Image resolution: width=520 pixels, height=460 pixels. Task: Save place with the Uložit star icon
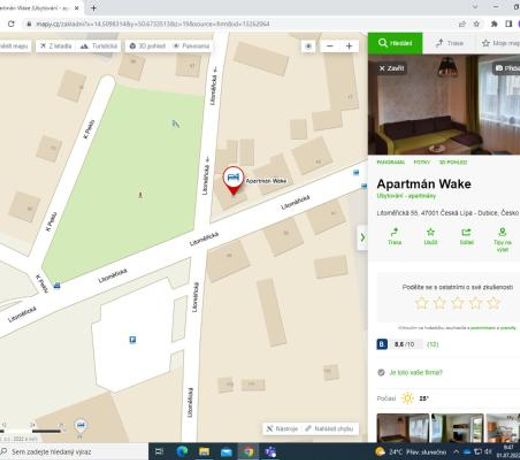[430, 236]
